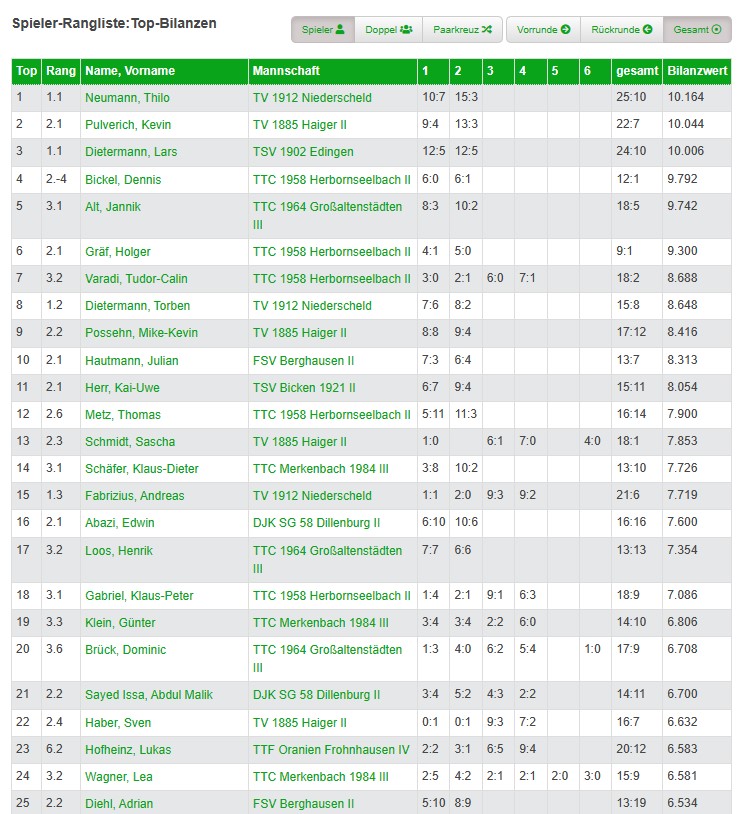Open team TV 1885 Haiger II in Pulverich row
This screenshot has width=739, height=814.
tap(299, 125)
